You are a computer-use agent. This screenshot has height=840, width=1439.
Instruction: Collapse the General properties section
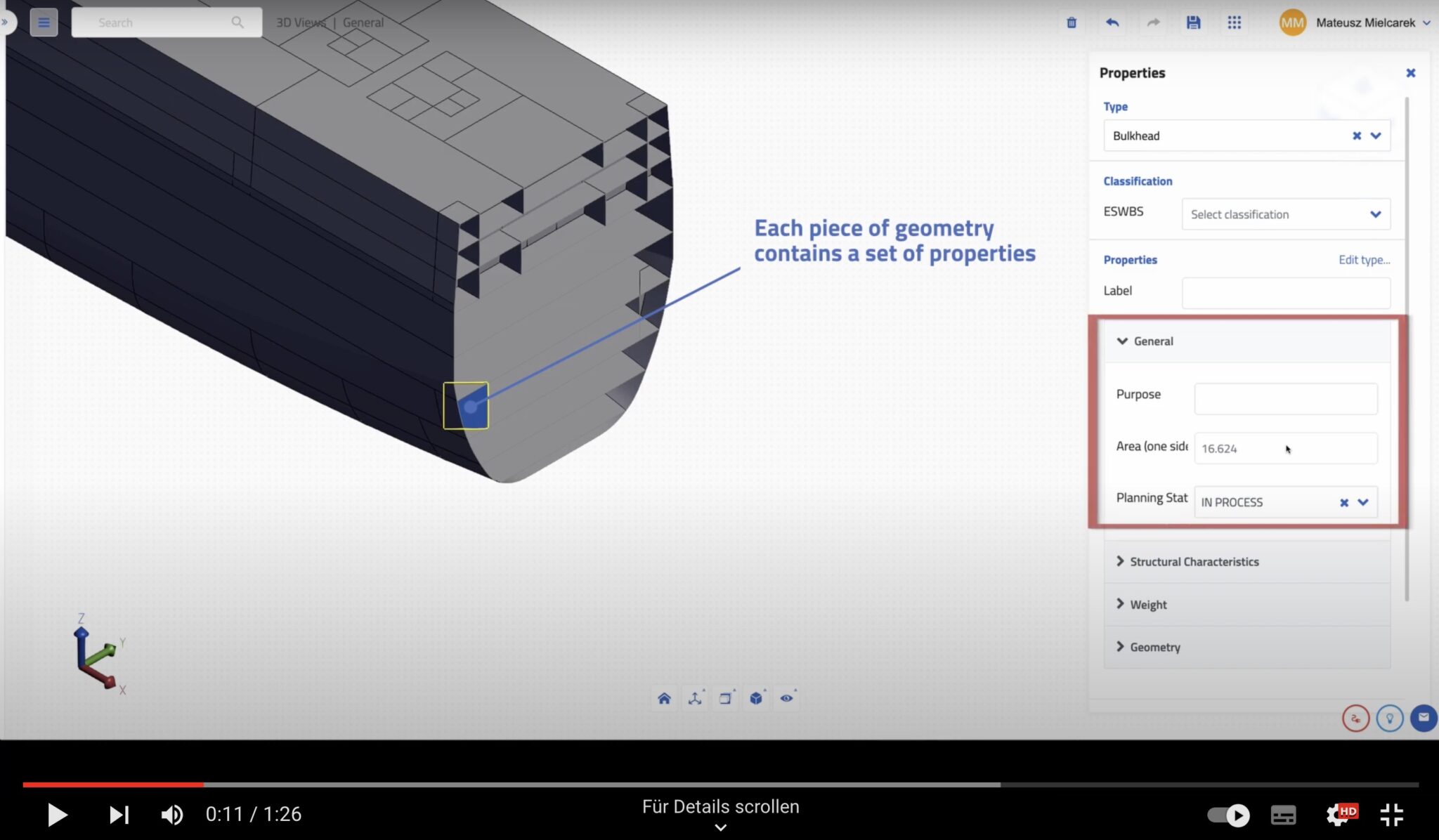pyautogui.click(x=1122, y=341)
